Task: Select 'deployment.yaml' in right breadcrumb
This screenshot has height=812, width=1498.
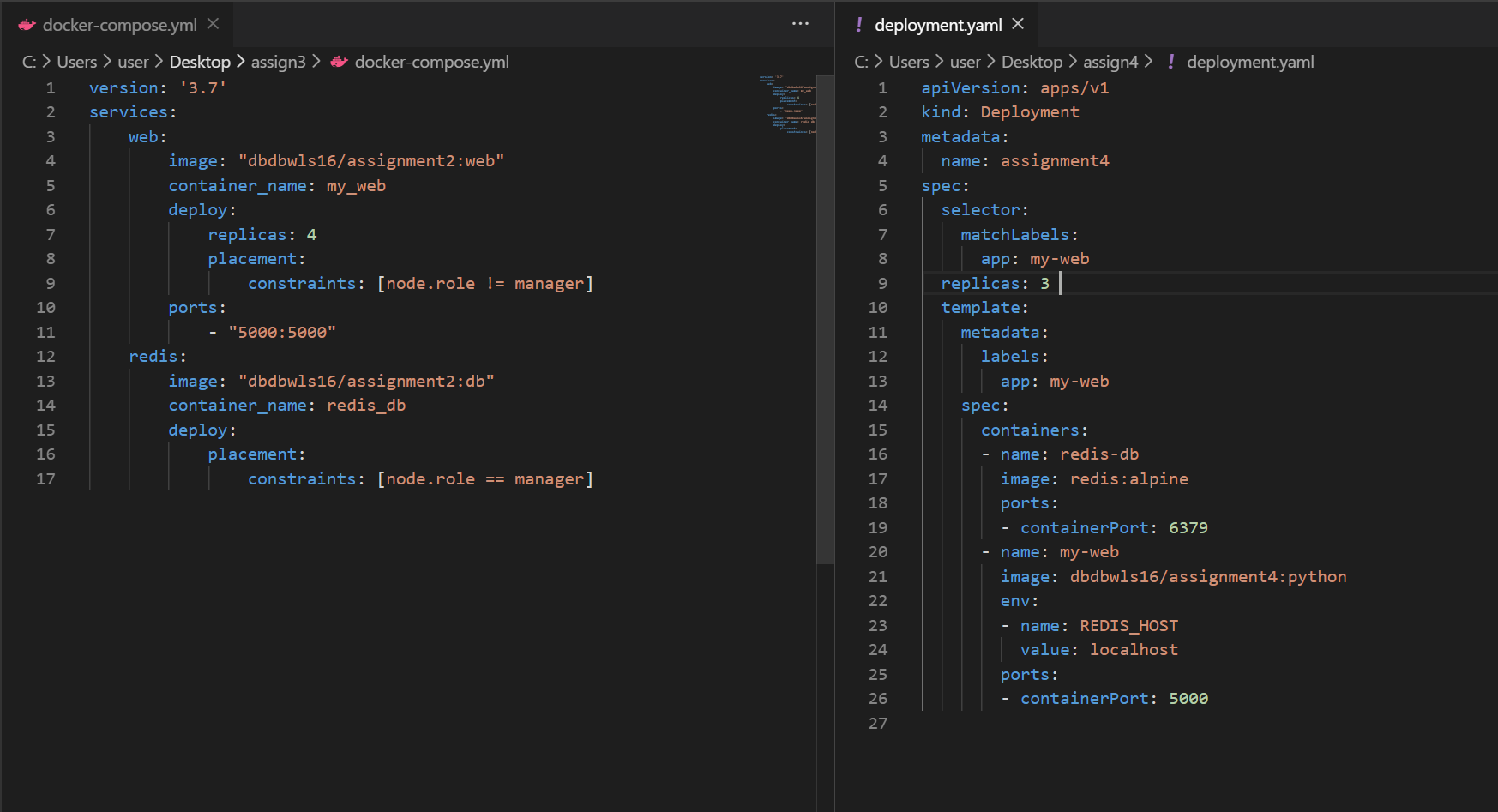Action: (x=1250, y=62)
